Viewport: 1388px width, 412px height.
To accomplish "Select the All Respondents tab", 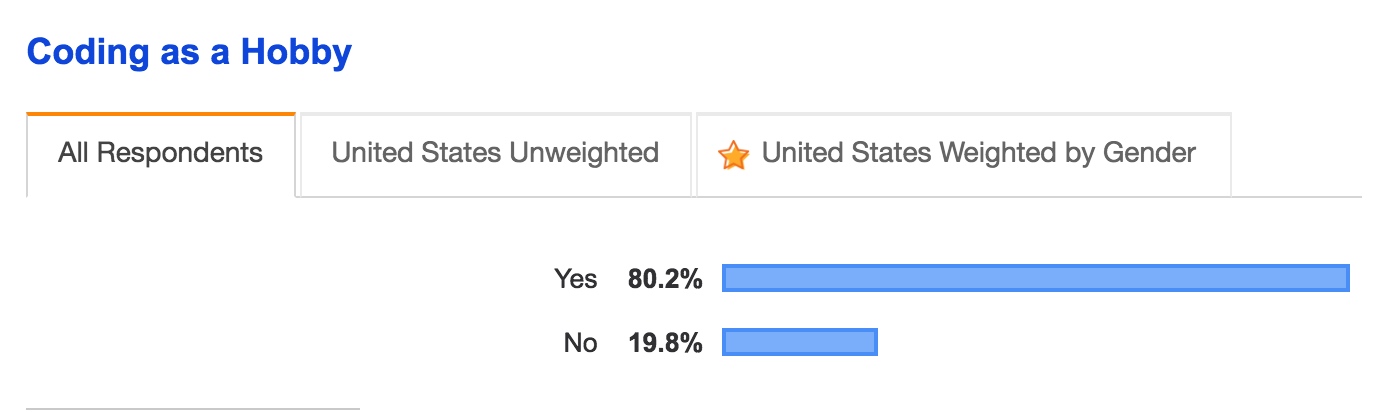I will (160, 154).
